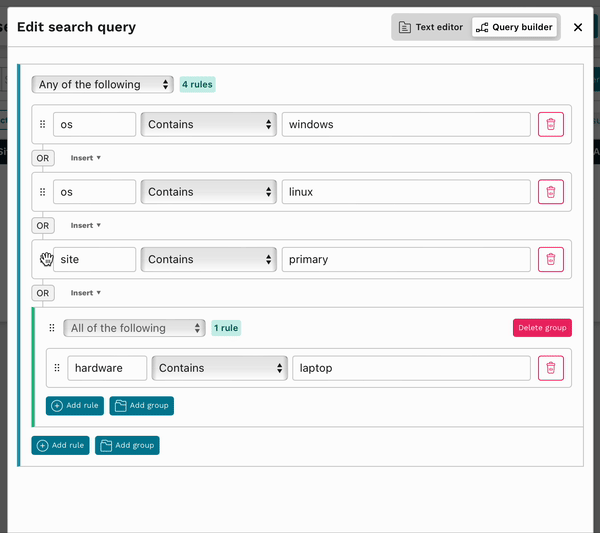Grab drag handle of windows rule
The width and height of the screenshot is (600, 533).
coord(42,124)
